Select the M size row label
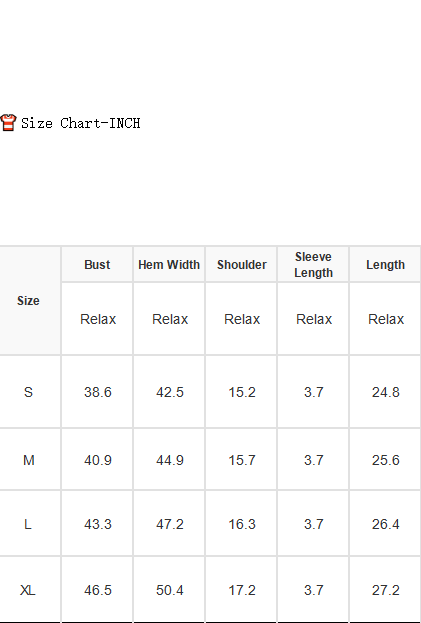 point(29,460)
